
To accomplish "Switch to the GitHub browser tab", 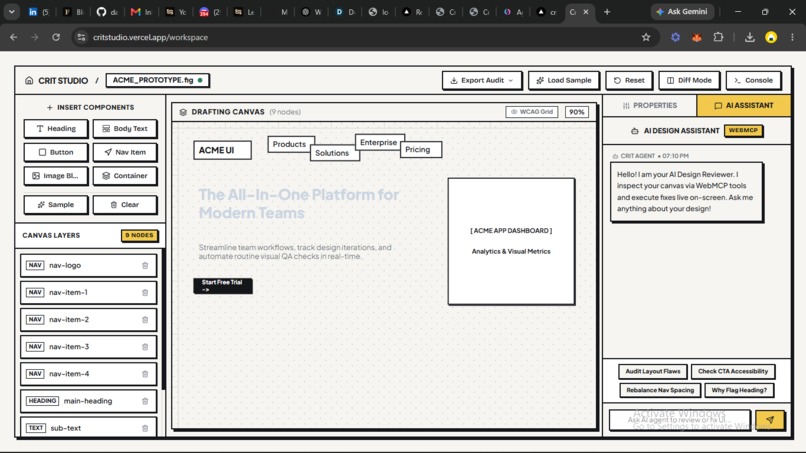I will (x=107, y=12).
